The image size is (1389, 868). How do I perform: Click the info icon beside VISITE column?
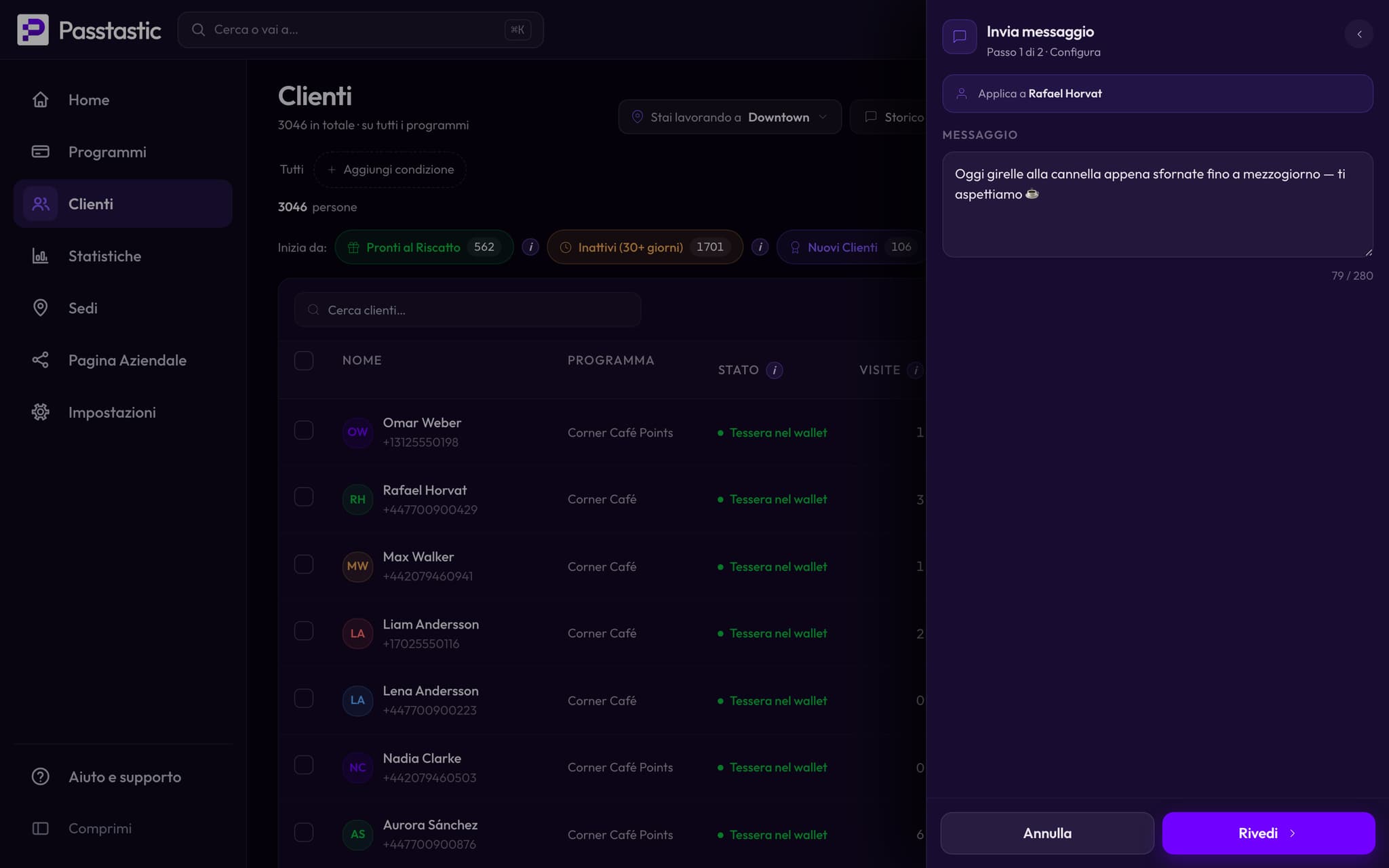(916, 370)
